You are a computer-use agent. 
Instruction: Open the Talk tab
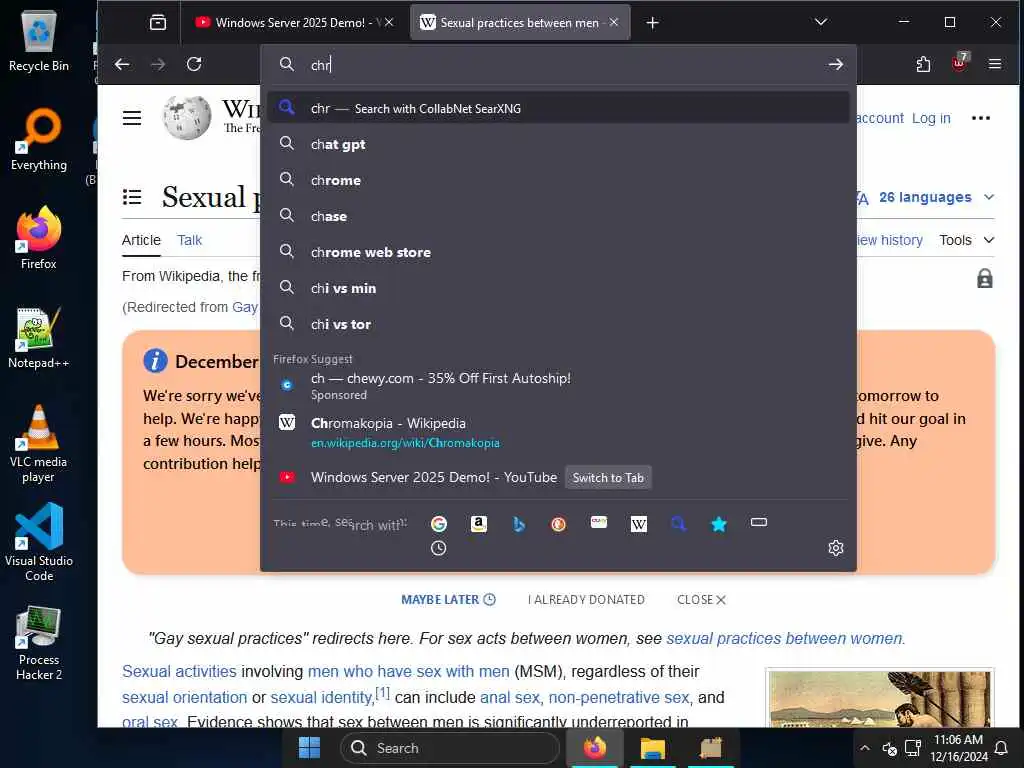pyautogui.click(x=189, y=240)
